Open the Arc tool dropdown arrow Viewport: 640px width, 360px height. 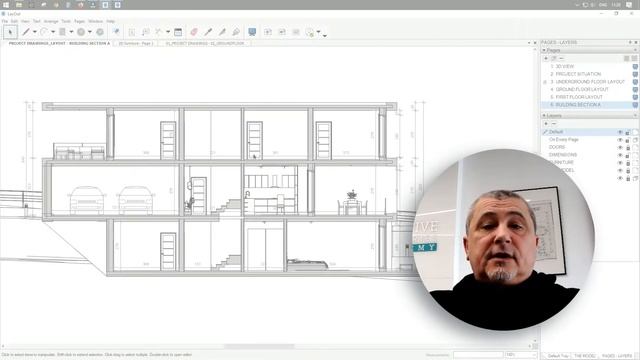pyautogui.click(x=53, y=32)
